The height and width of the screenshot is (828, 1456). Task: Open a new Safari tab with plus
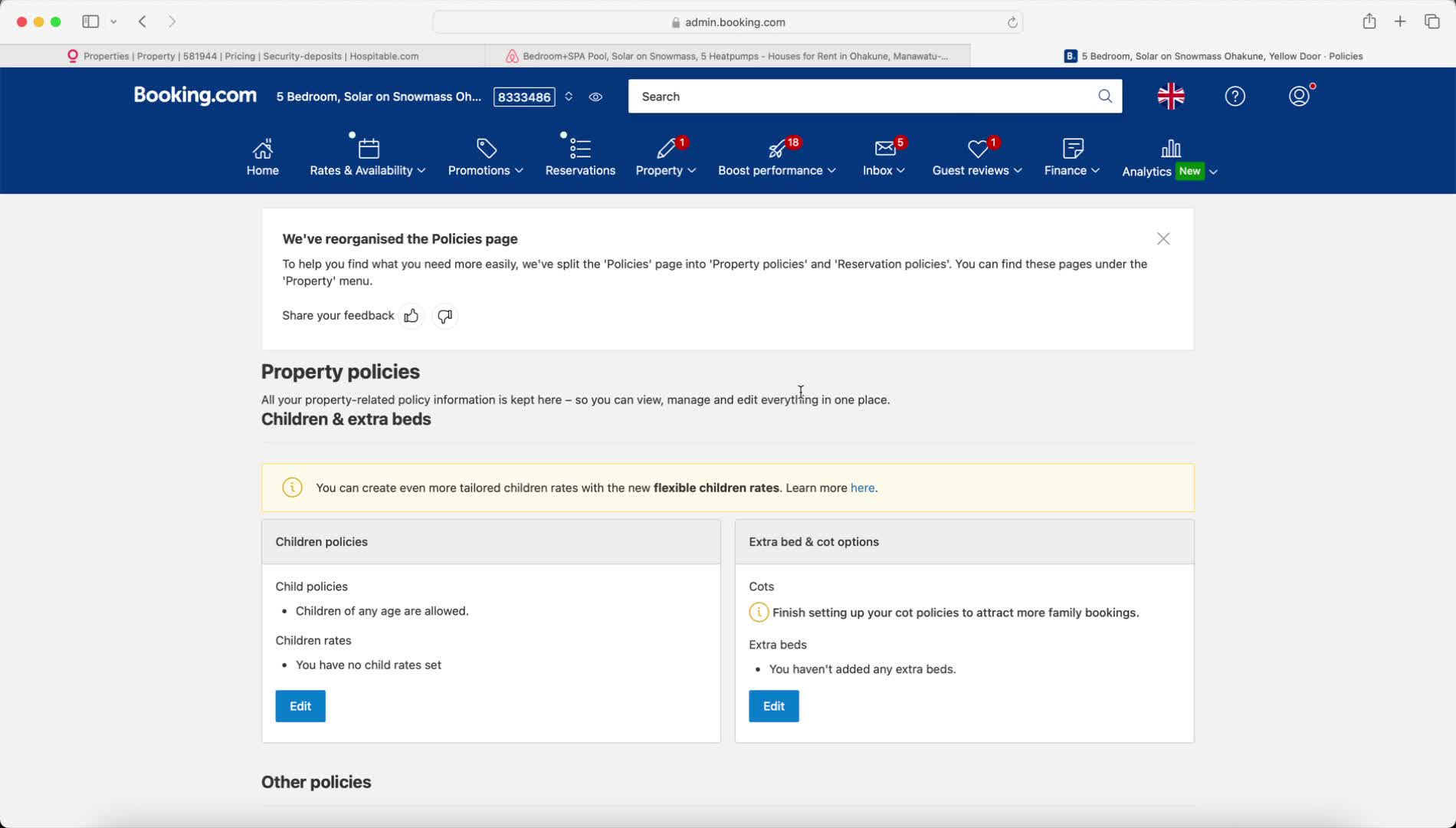point(1400,21)
